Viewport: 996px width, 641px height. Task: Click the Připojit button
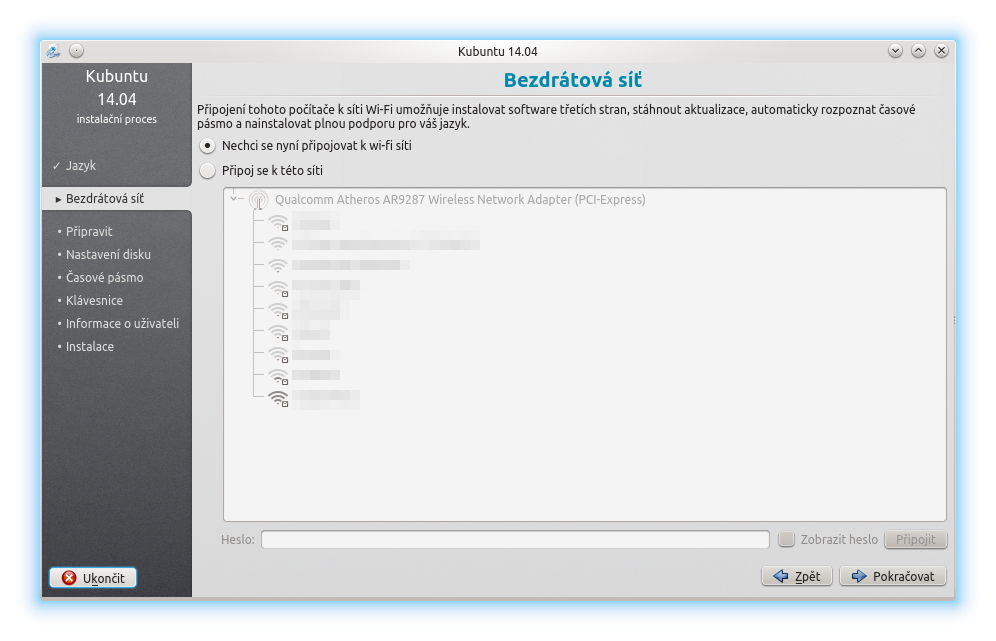point(915,539)
